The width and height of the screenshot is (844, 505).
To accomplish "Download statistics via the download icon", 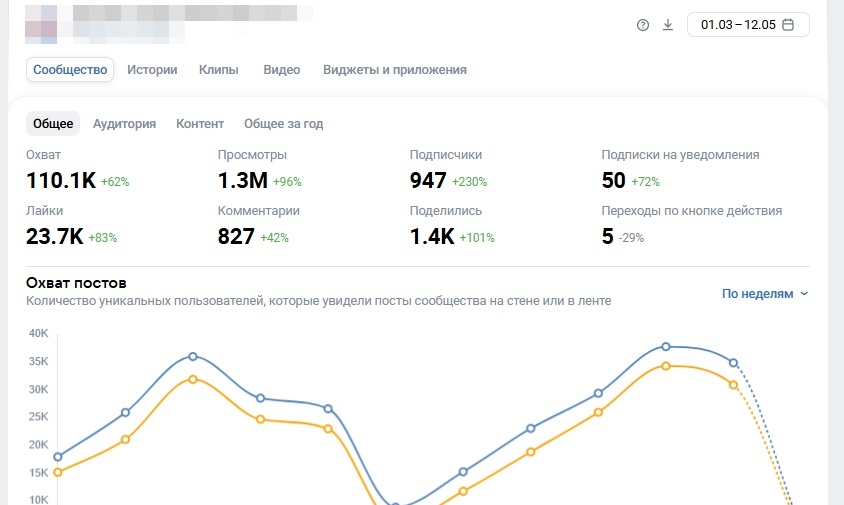I will (x=667, y=25).
